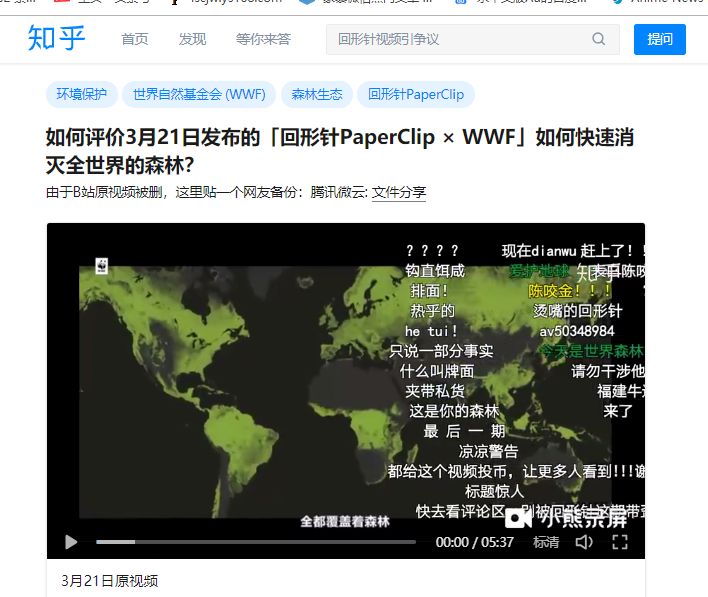This screenshot has height=597, width=708.
Task: Change video quality via 标清
Action: tap(546, 542)
